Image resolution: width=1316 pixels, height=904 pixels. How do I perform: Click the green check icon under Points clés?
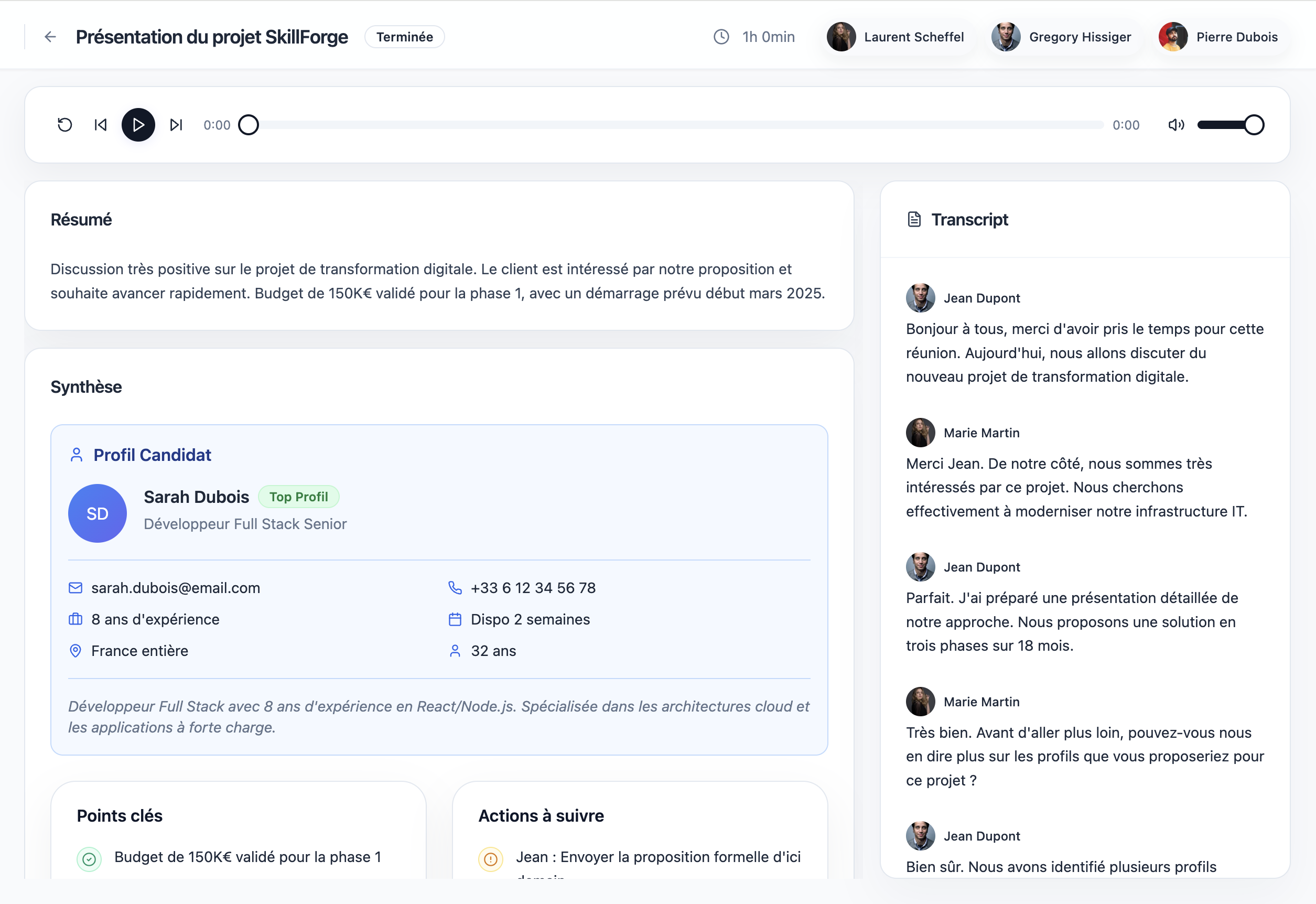click(90, 859)
